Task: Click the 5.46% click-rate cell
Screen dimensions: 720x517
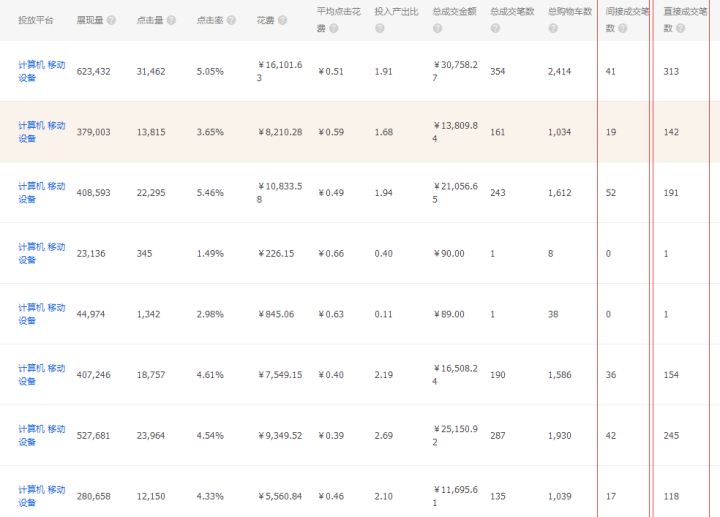Action: point(210,192)
